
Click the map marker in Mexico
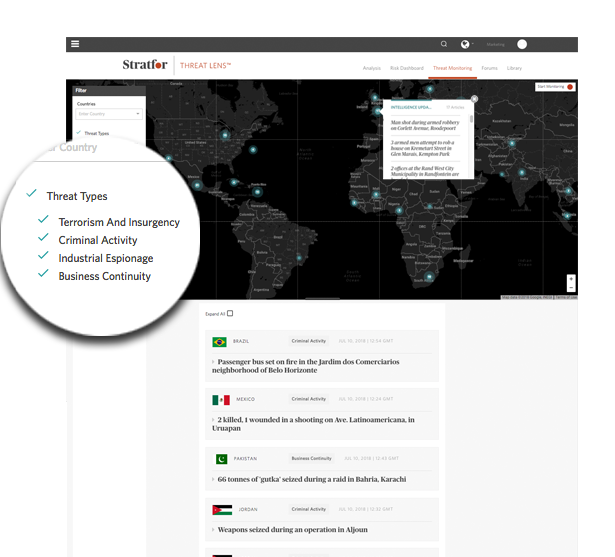click(x=197, y=185)
